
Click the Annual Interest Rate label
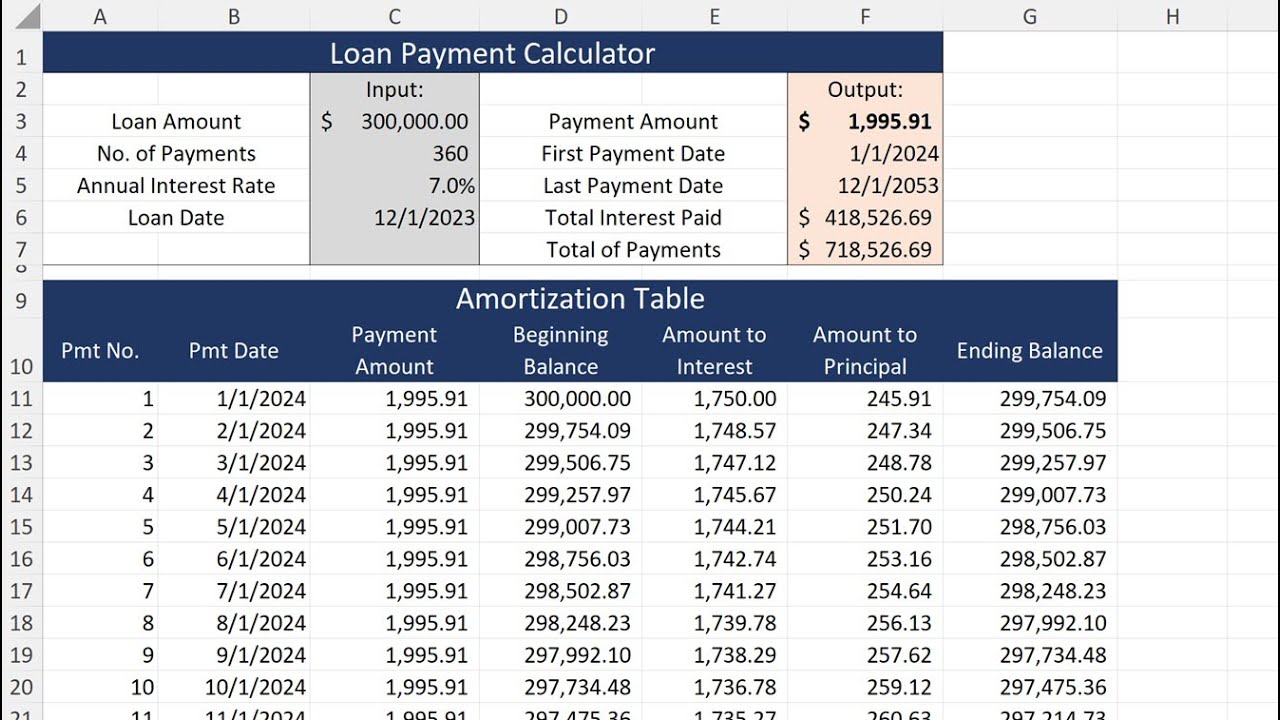click(176, 186)
